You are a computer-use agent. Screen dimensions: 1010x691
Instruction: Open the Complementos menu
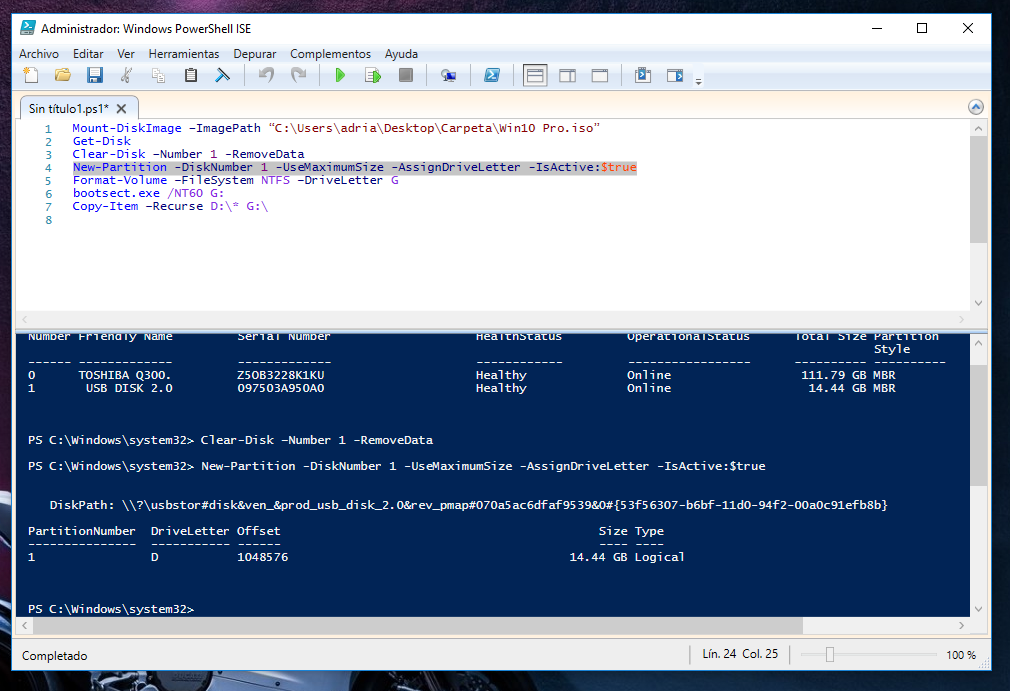coord(330,54)
